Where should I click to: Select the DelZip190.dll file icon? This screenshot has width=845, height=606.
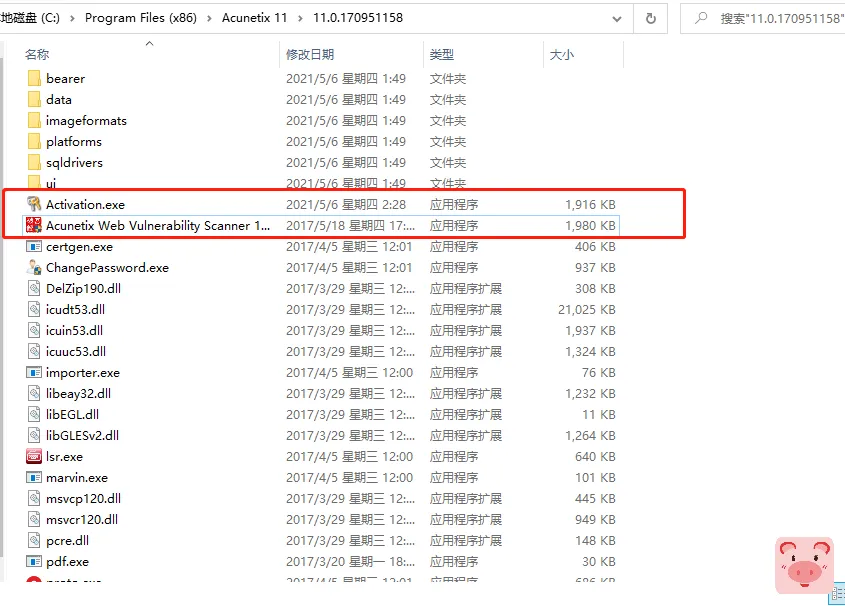coord(34,288)
